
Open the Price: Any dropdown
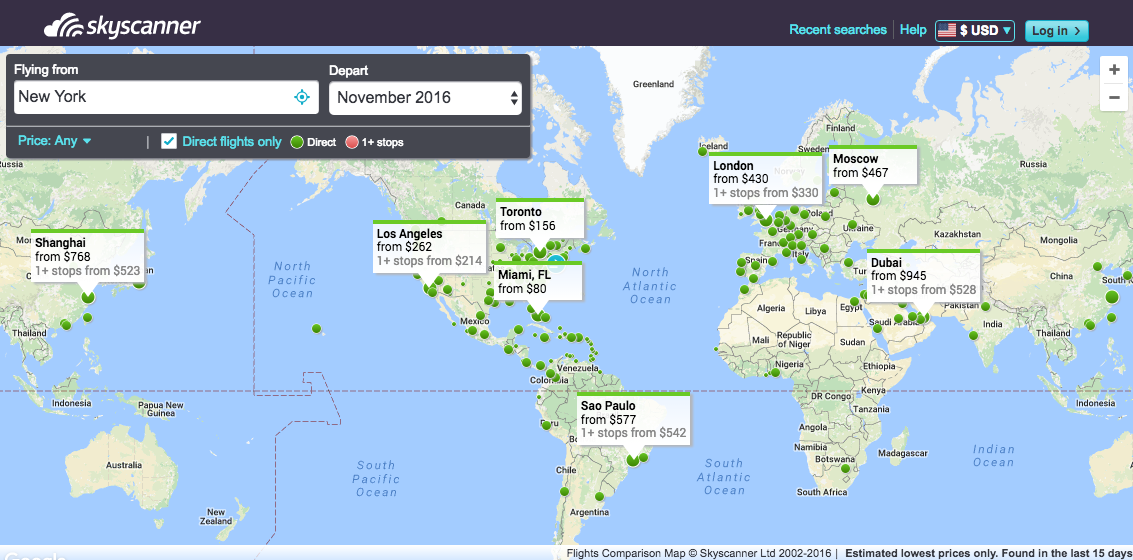click(x=55, y=141)
